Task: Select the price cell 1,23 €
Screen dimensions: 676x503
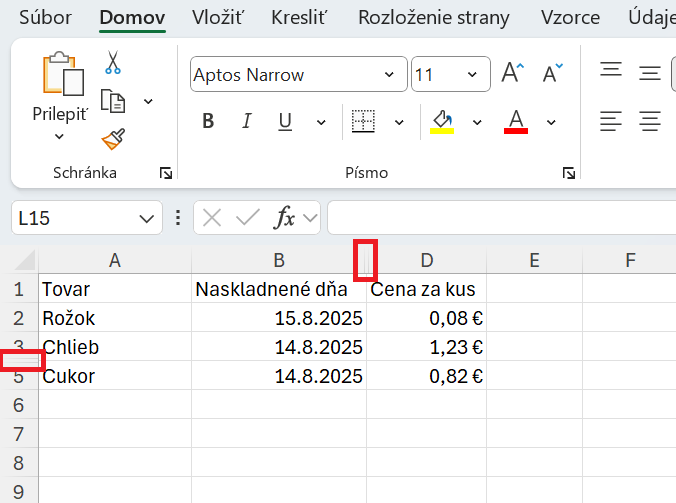Action: coord(427,347)
